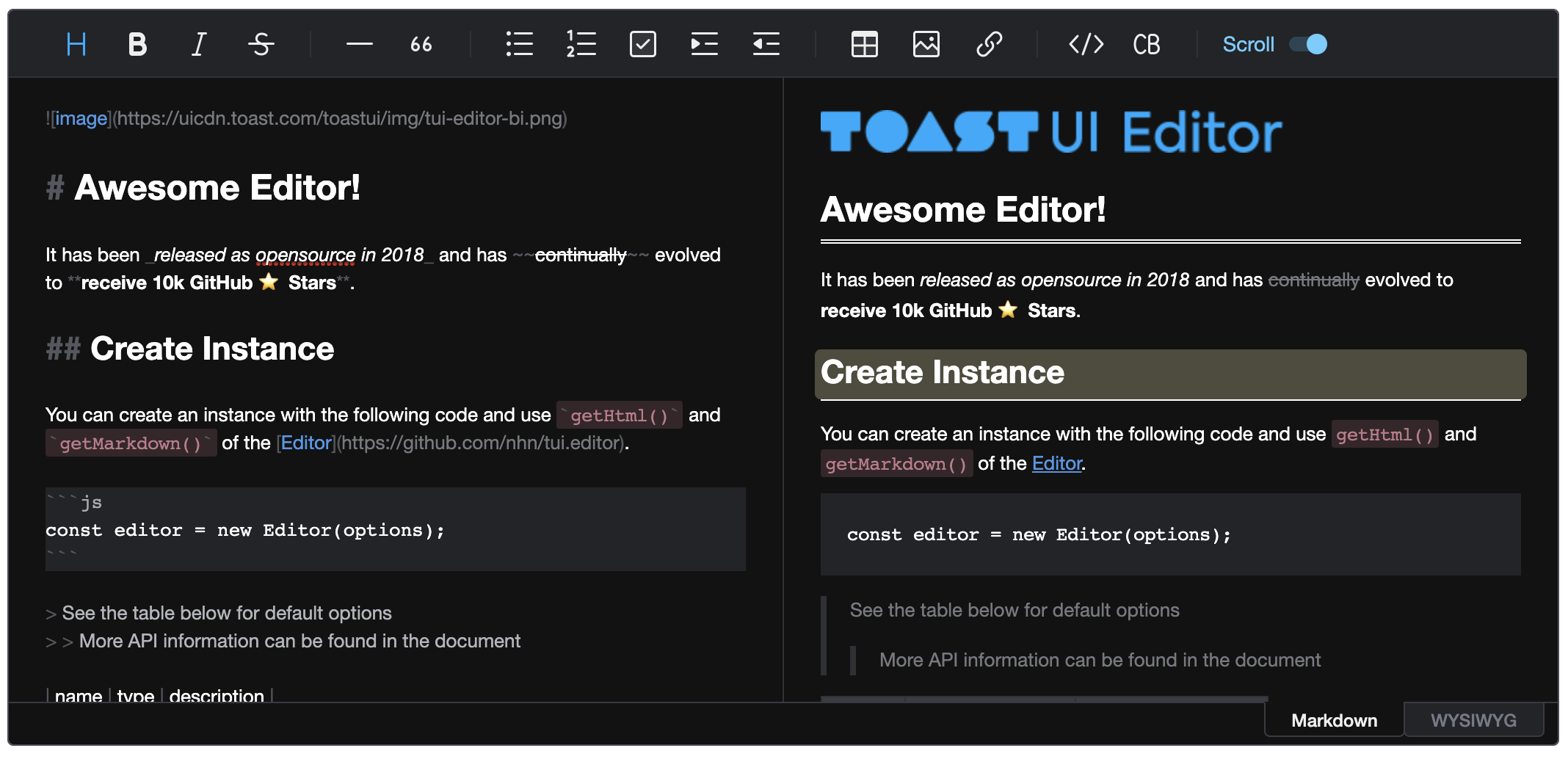Switch to the WYSIWYG tab
Viewport: 1568px width, 759px height.
point(1473,720)
